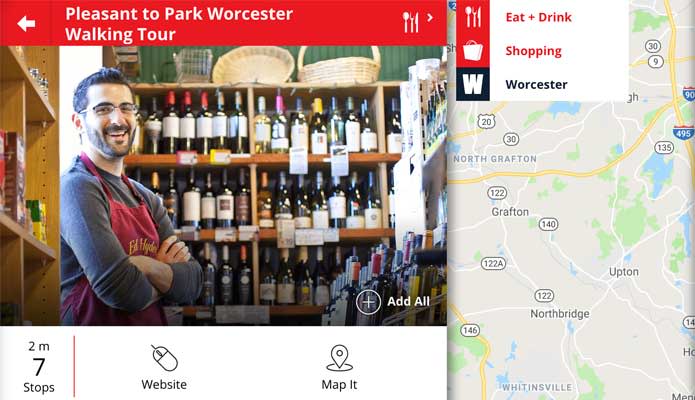695x400 pixels.
Task: Click Northbridge on the map
Action: [x=560, y=314]
